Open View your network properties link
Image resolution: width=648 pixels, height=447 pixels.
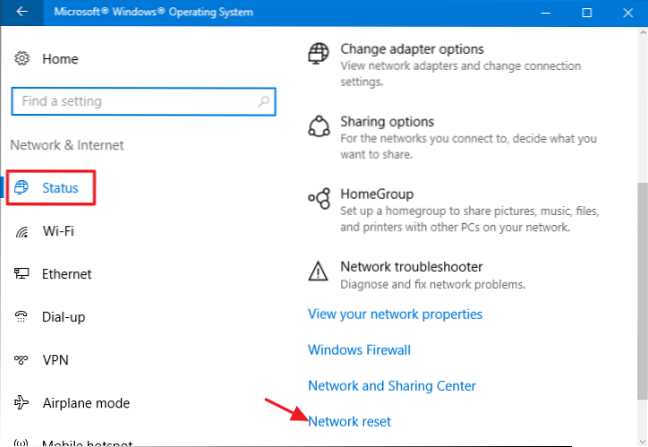[395, 314]
